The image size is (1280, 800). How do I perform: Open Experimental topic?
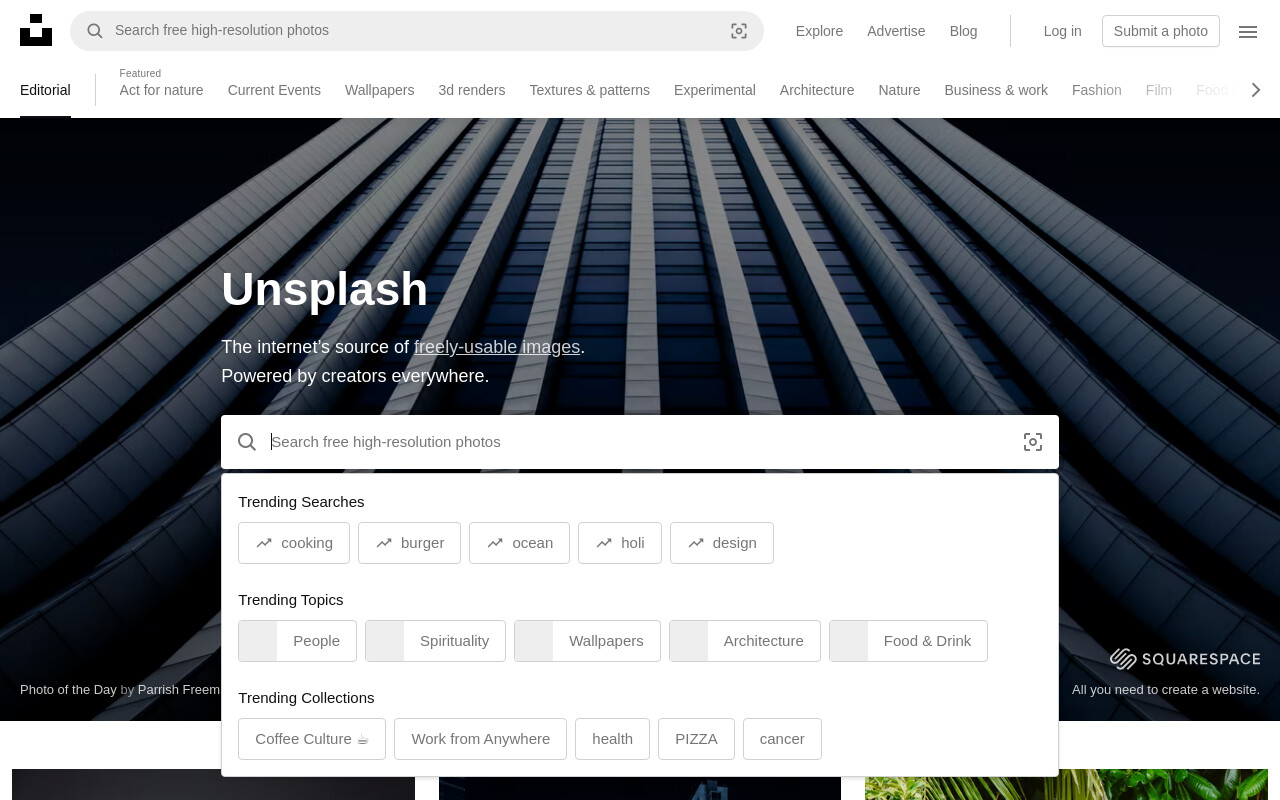tap(714, 90)
